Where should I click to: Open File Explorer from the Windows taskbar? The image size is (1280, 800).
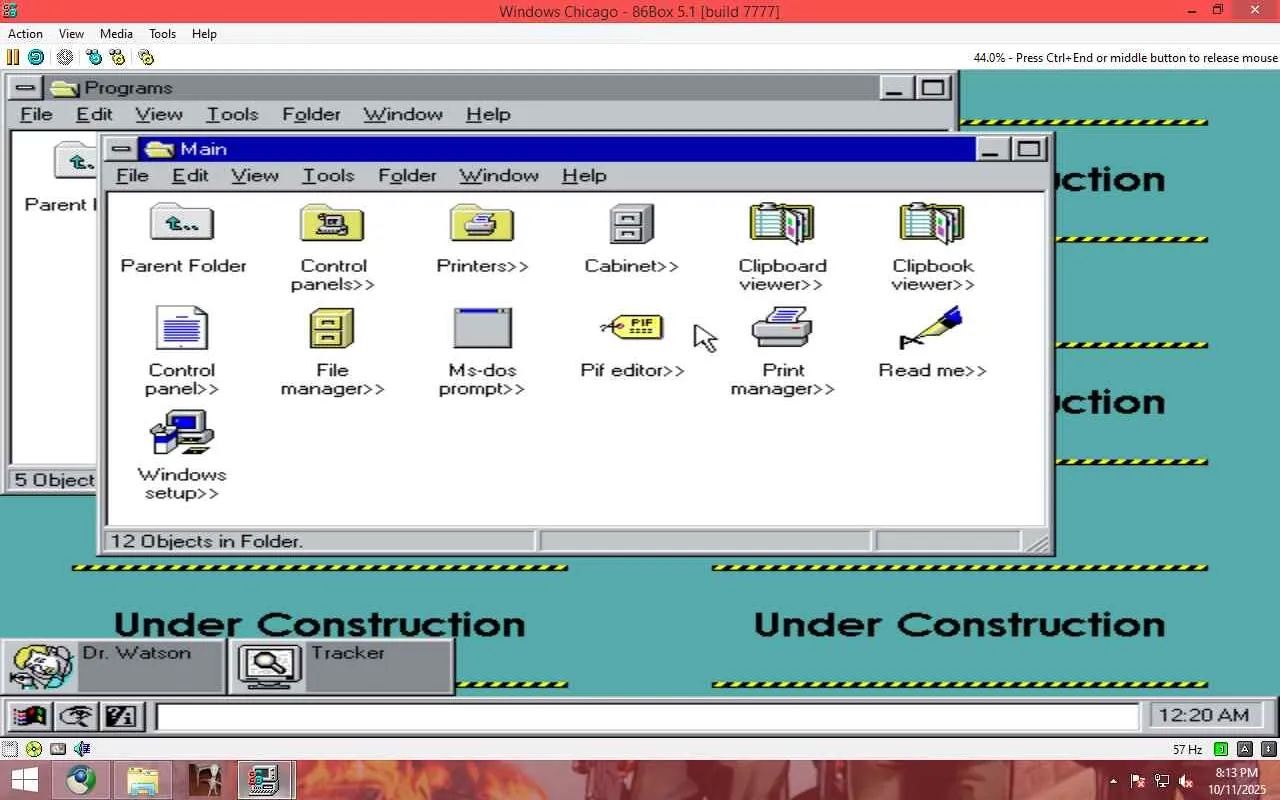(143, 780)
